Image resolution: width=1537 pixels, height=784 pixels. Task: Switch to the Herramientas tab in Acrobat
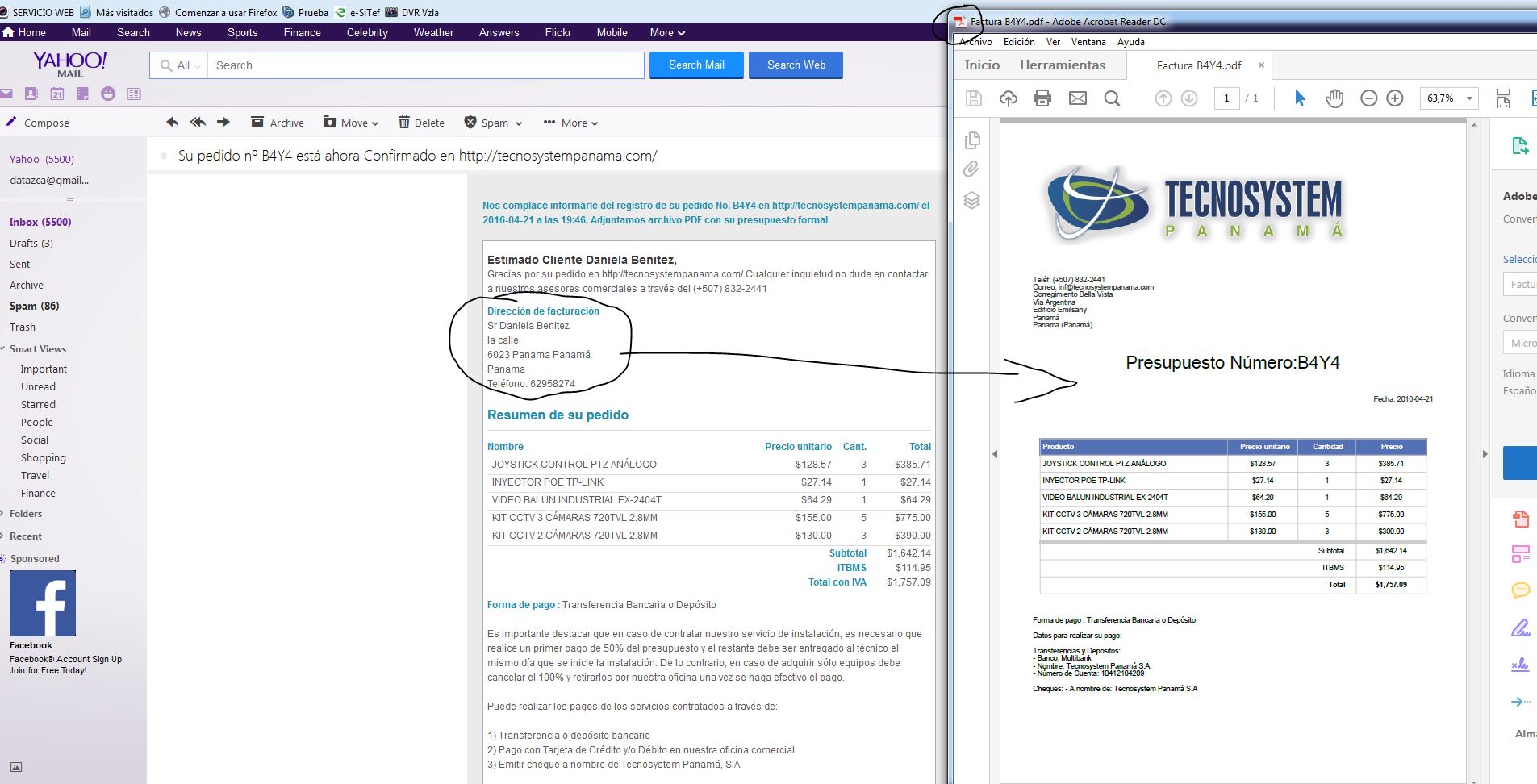(1063, 65)
